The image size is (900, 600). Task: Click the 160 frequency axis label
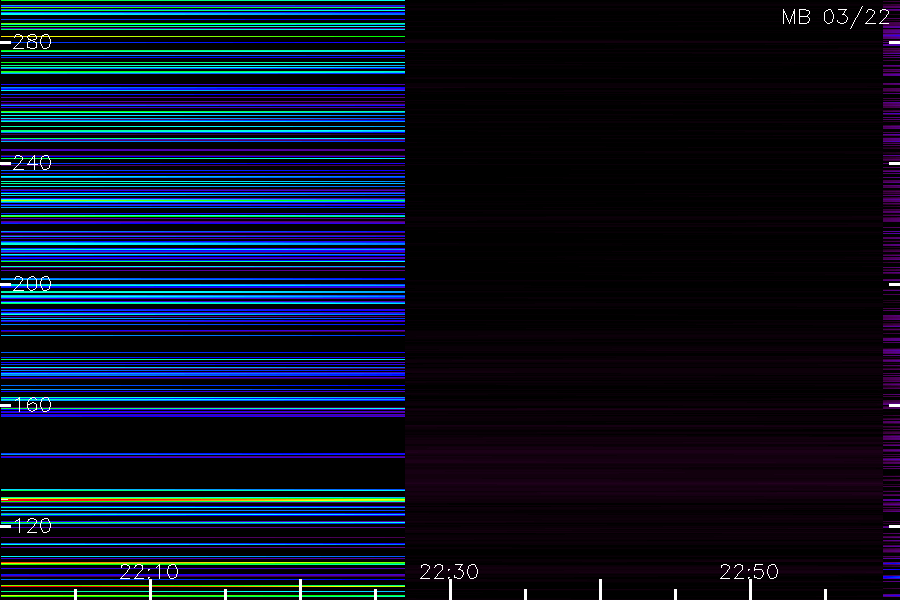pyautogui.click(x=32, y=405)
